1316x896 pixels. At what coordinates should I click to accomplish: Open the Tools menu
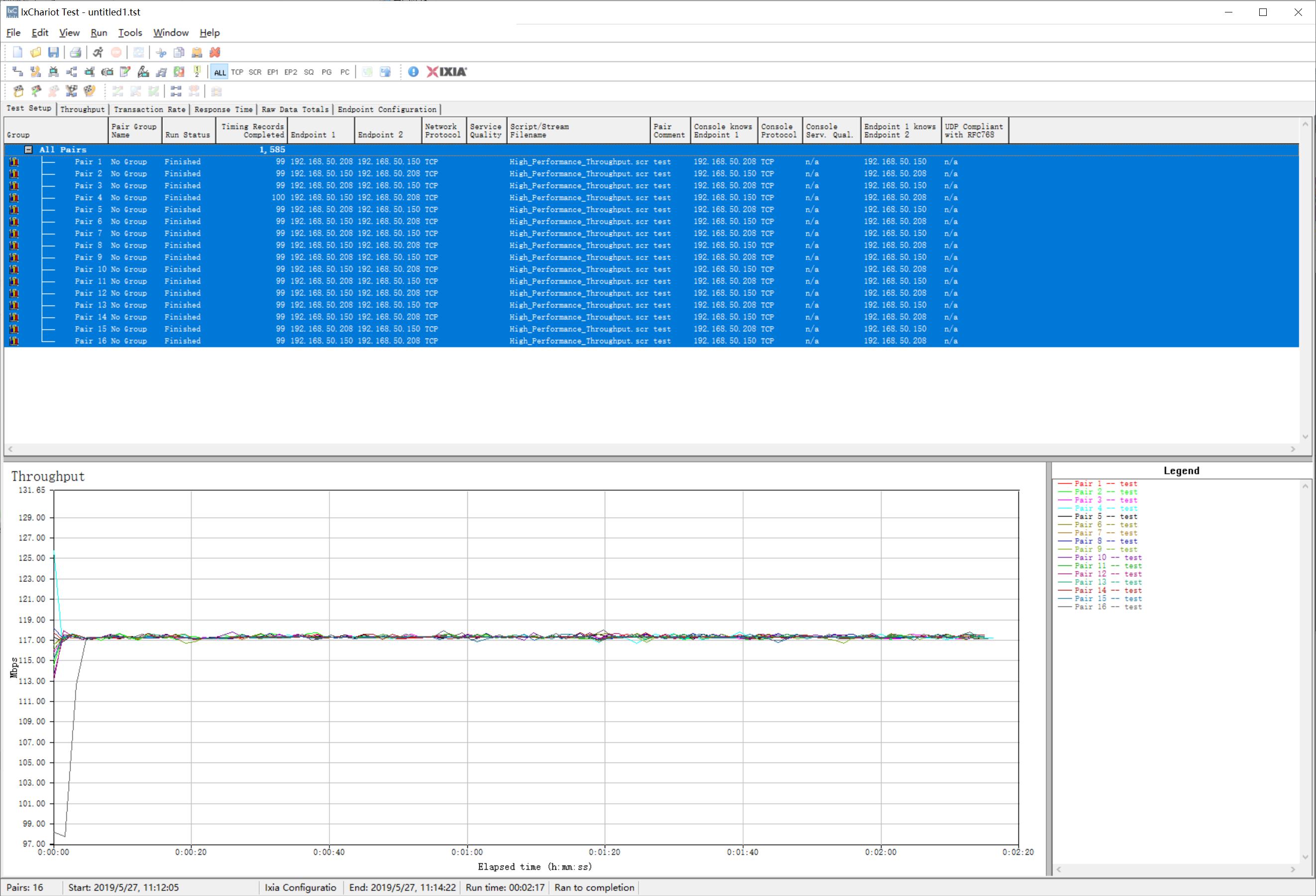point(130,33)
